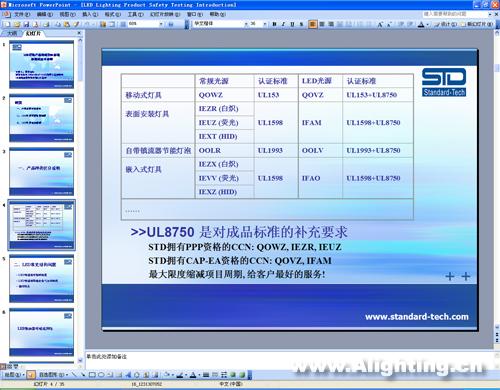This screenshot has height=390, width=500.
Task: Toggle Underline formatting button
Action: point(292,24)
